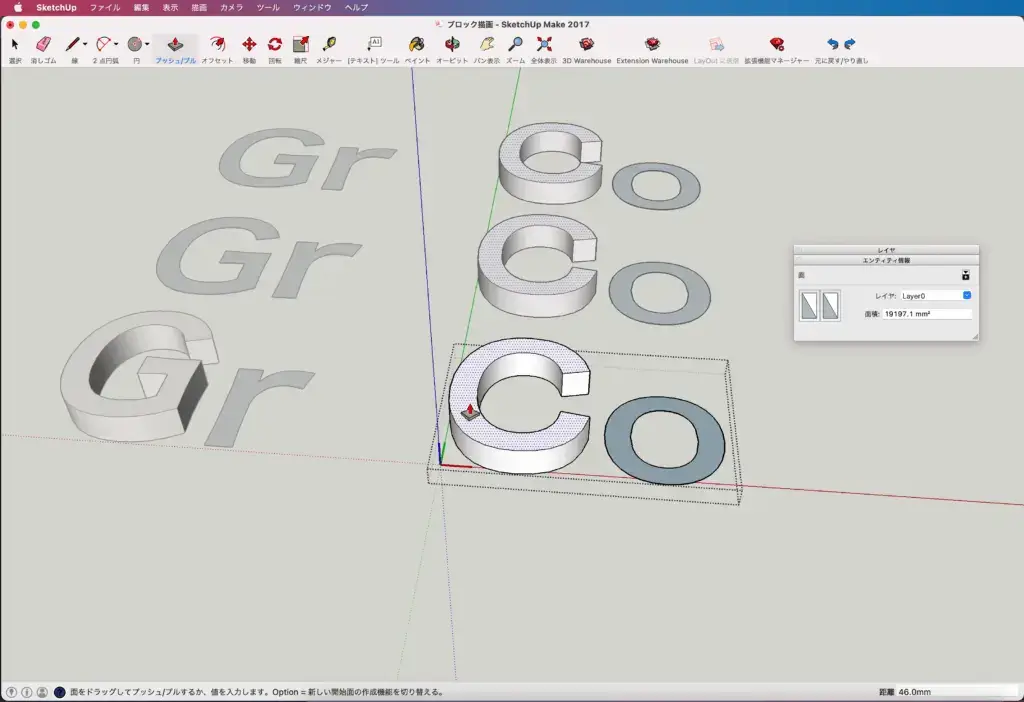The width and height of the screenshot is (1024, 702).
Task: Open the カメラ menu
Action: 231,8
